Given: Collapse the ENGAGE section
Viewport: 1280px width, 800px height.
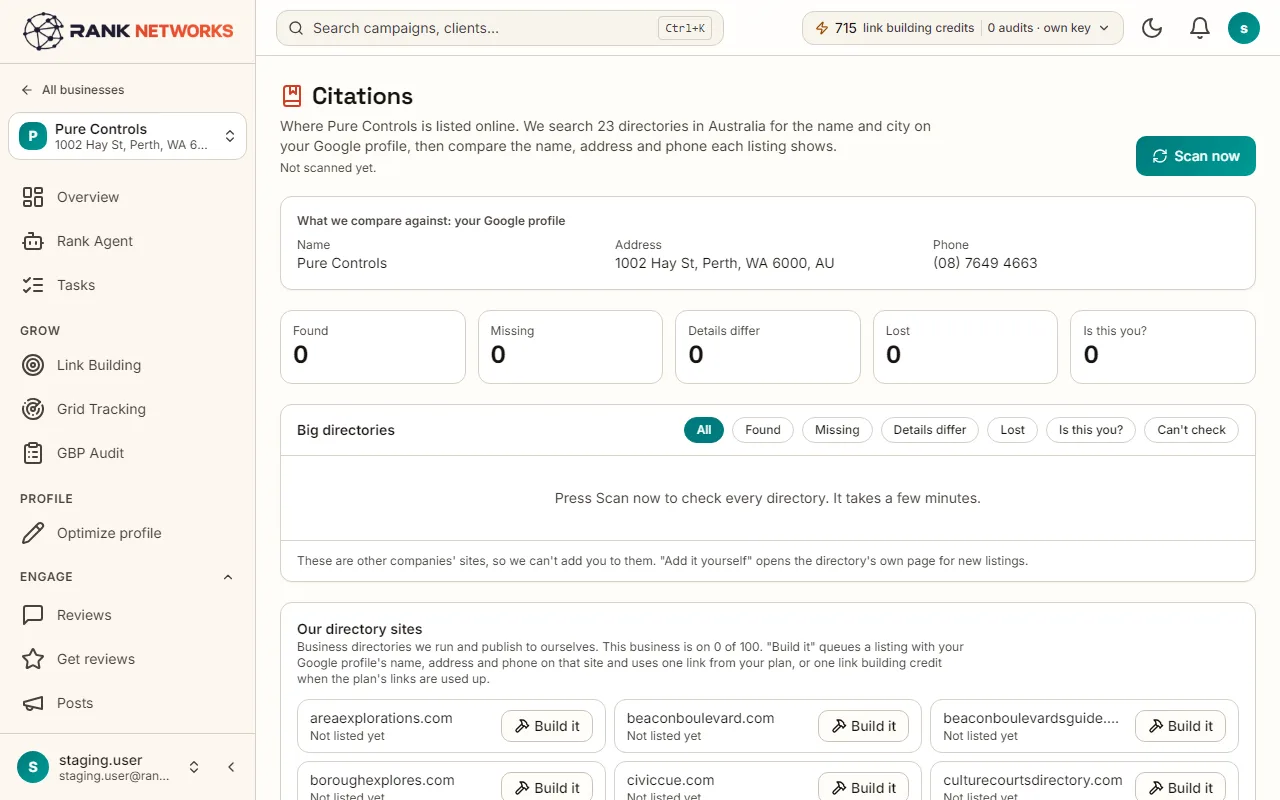Looking at the screenshot, I should pos(227,577).
